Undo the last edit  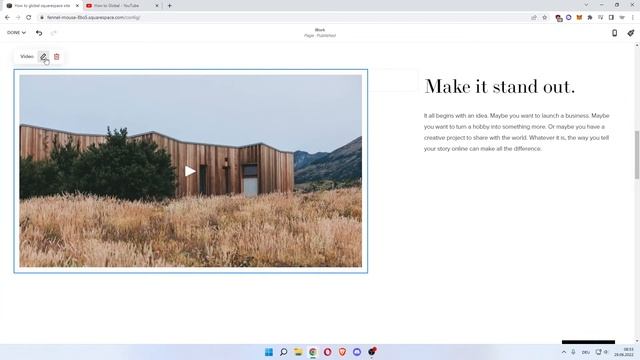point(39,33)
